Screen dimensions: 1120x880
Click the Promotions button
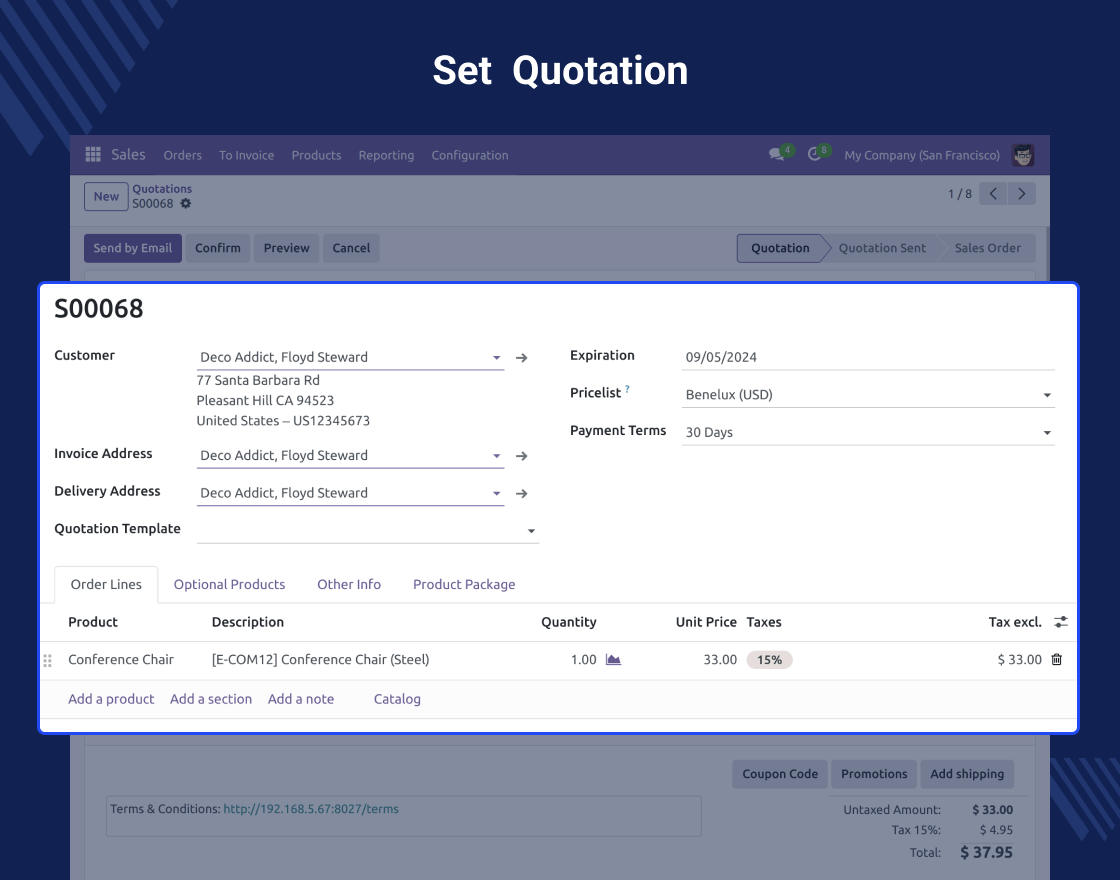(874, 774)
